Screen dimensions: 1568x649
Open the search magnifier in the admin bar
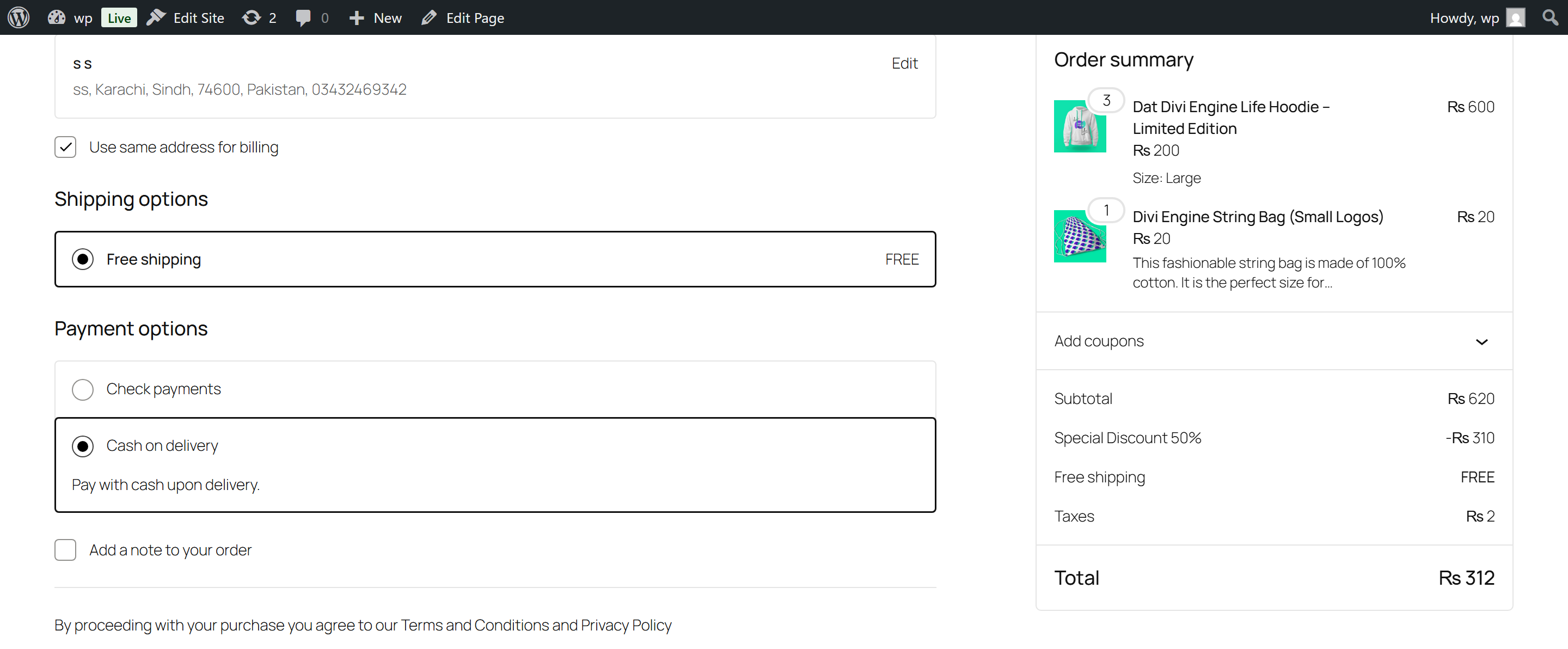pos(1549,17)
